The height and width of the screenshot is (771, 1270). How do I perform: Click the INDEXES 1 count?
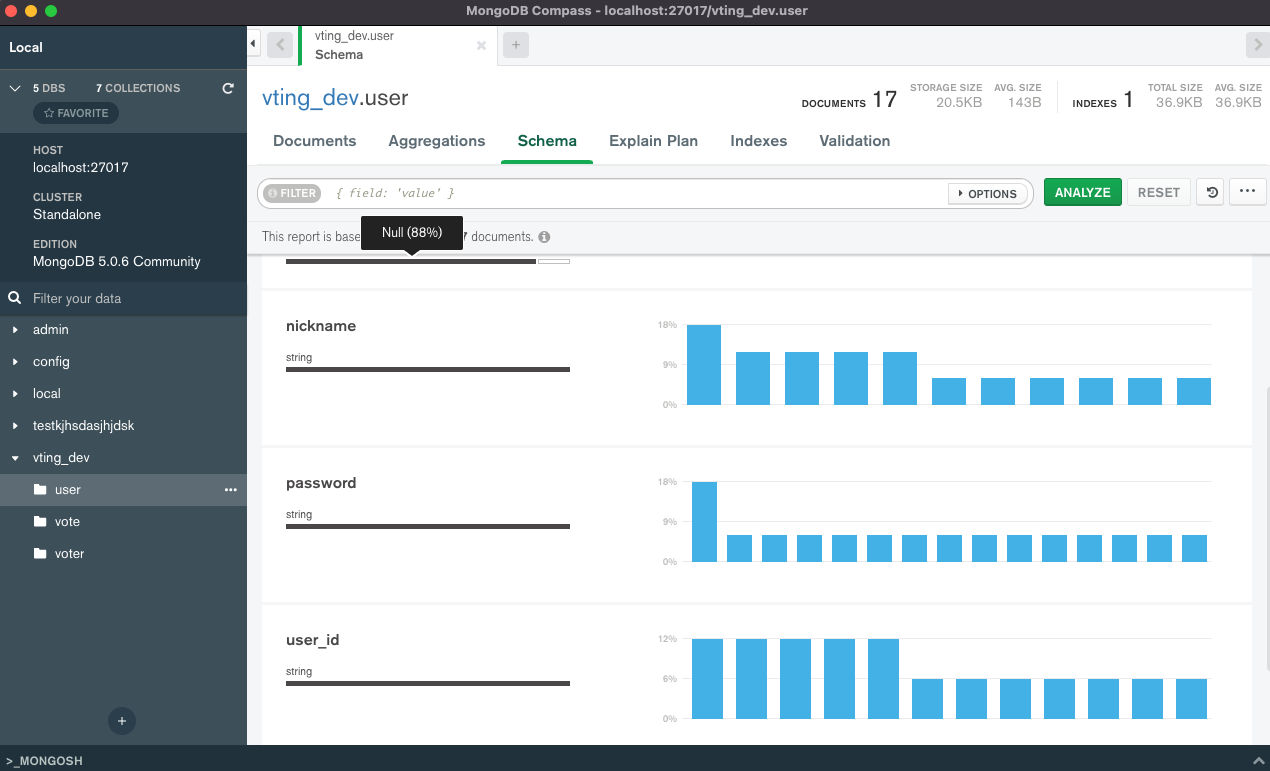tap(1103, 100)
